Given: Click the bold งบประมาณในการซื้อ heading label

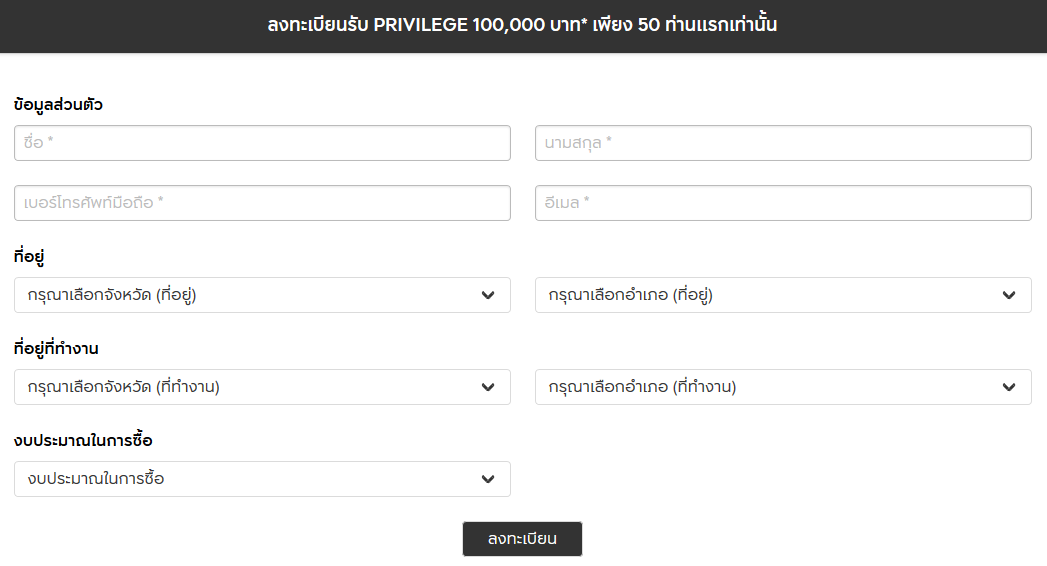Looking at the screenshot, I should (83, 441).
